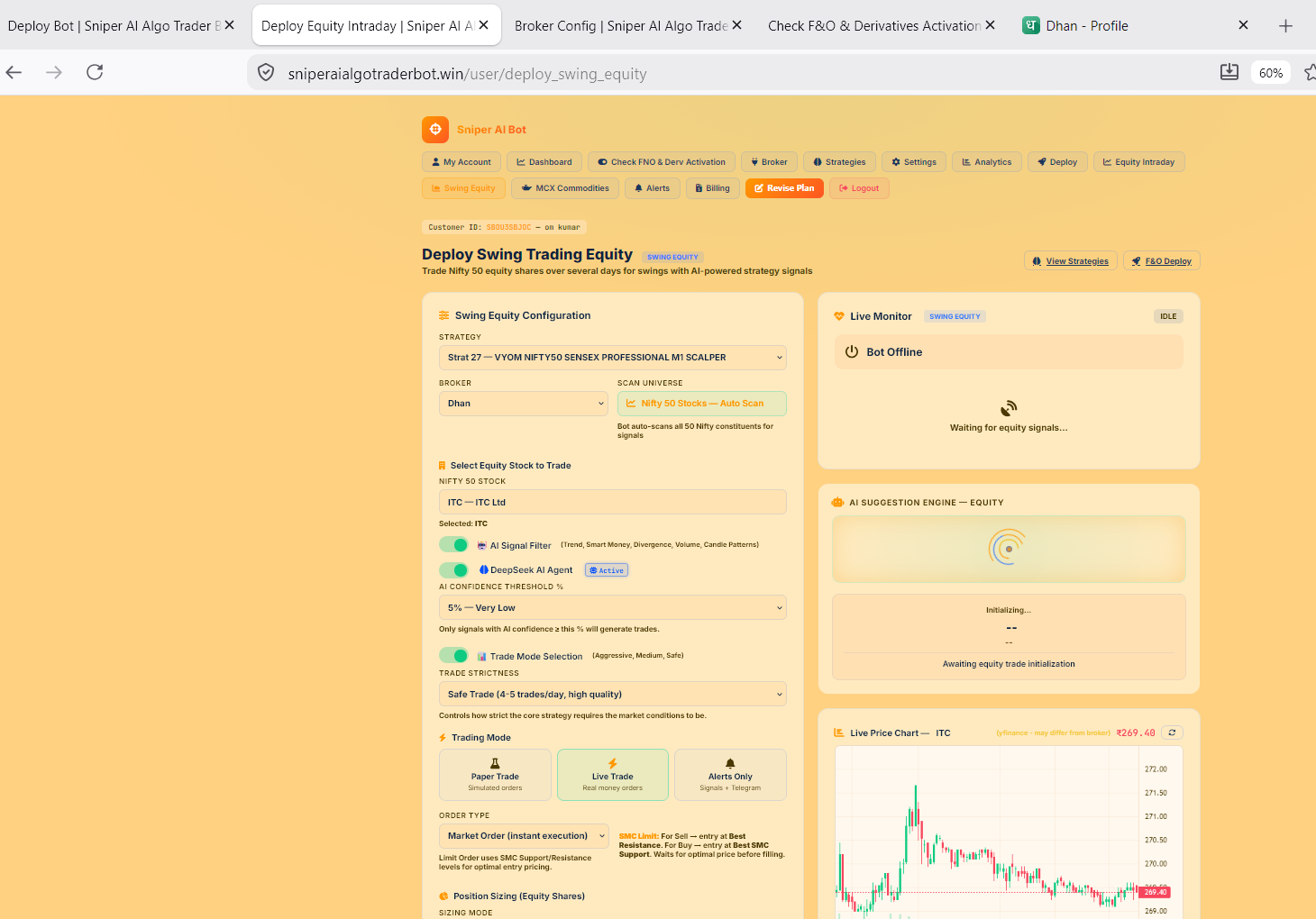Screen dimensions: 1316x919
Task: Open the Deploy menu item
Action: pyautogui.click(x=1057, y=162)
